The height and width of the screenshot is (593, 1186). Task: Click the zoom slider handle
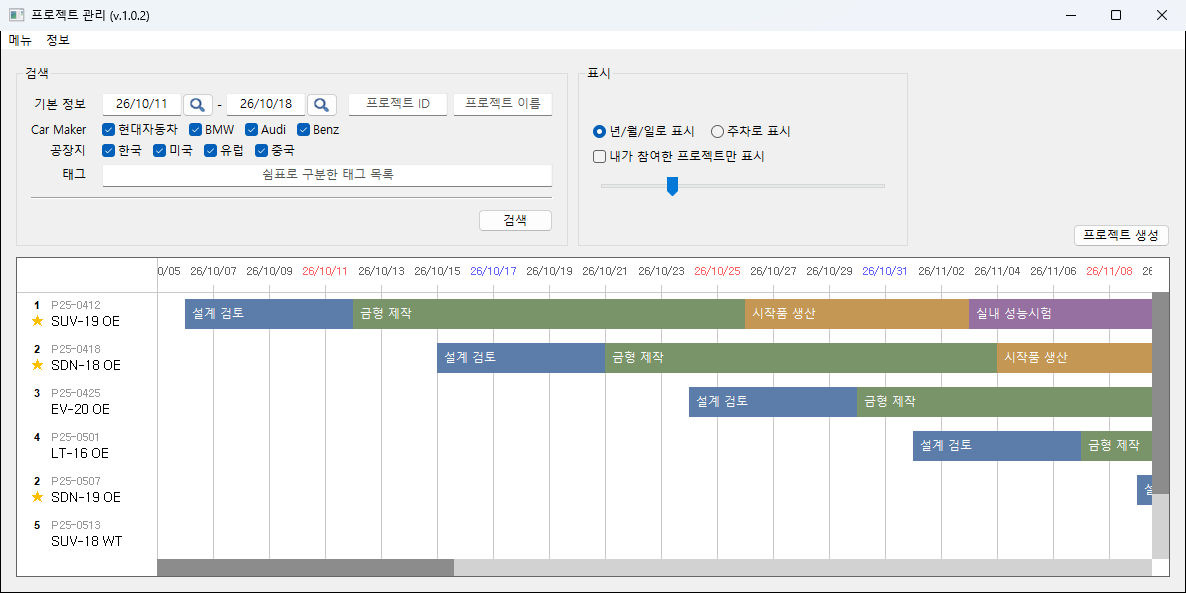(672, 185)
